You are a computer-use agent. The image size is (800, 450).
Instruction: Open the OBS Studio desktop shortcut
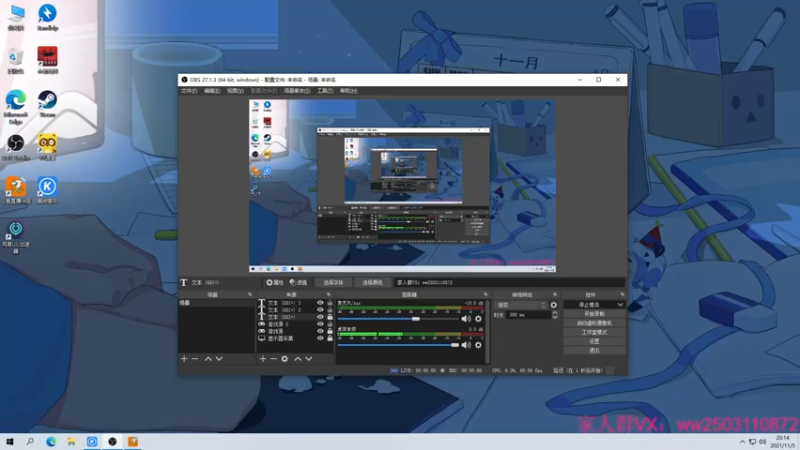point(16,147)
